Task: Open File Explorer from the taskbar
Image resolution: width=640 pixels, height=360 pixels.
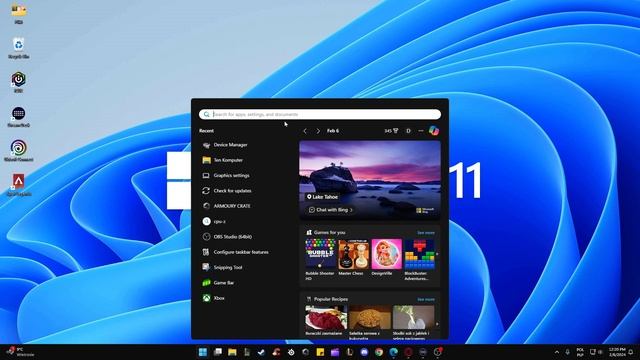Action: point(232,352)
